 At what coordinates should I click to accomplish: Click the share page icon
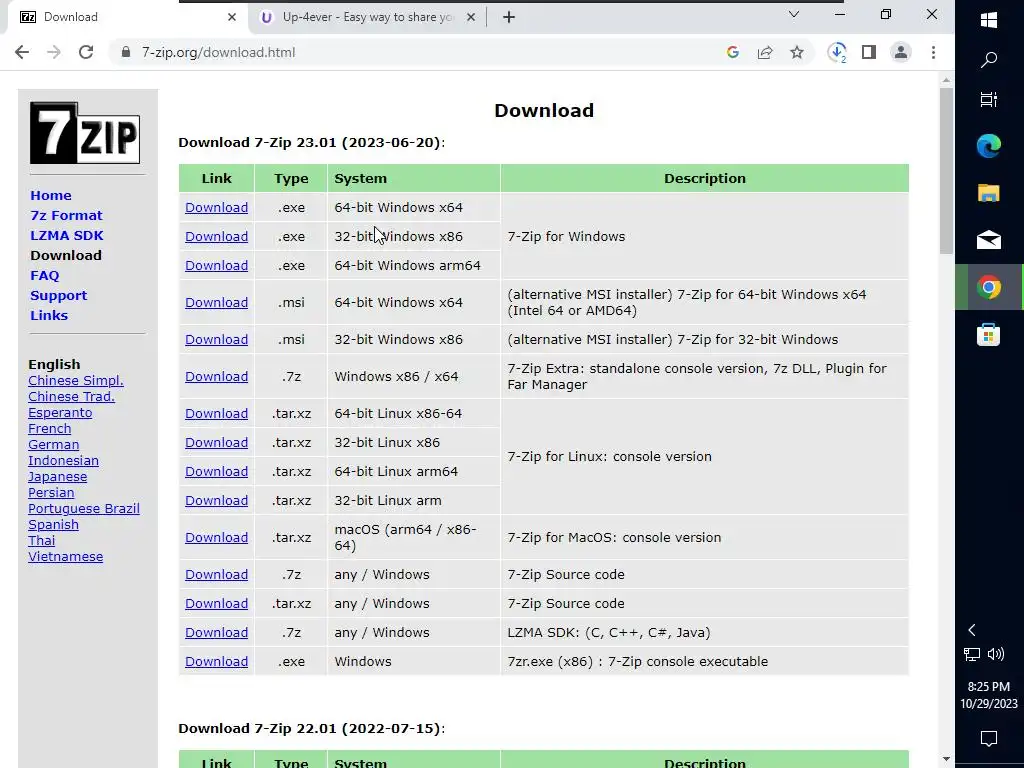click(x=765, y=52)
